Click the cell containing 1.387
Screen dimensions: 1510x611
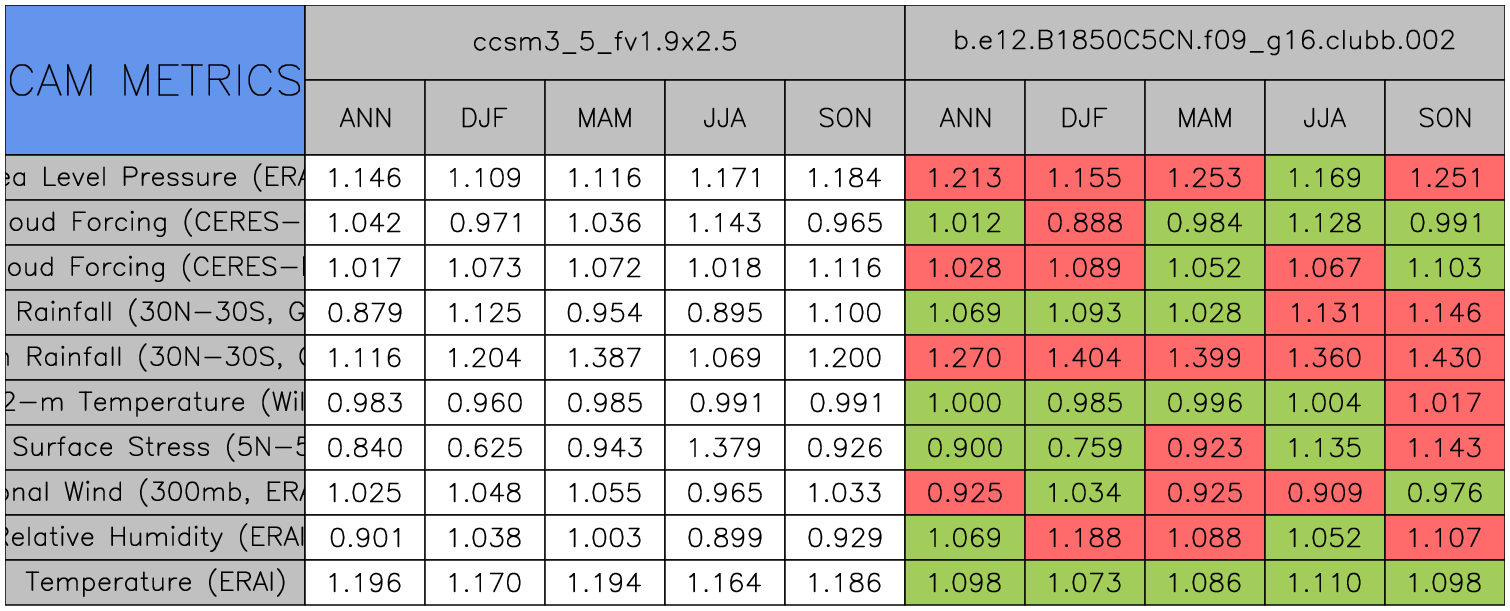point(604,358)
